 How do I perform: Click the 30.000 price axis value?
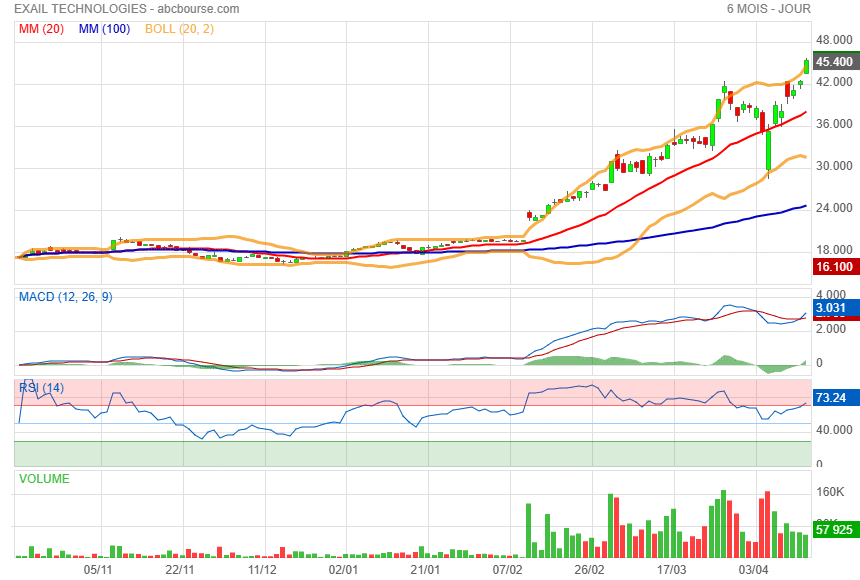point(834,166)
